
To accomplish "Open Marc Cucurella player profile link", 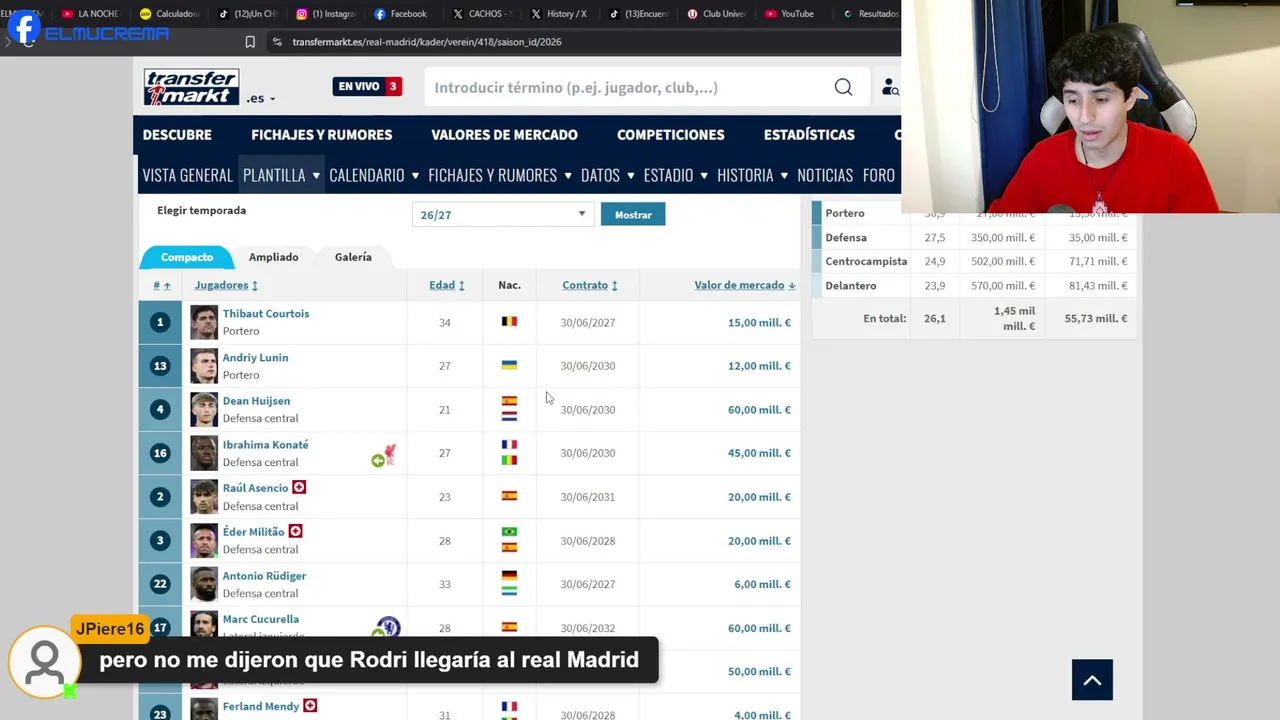I will (260, 619).
